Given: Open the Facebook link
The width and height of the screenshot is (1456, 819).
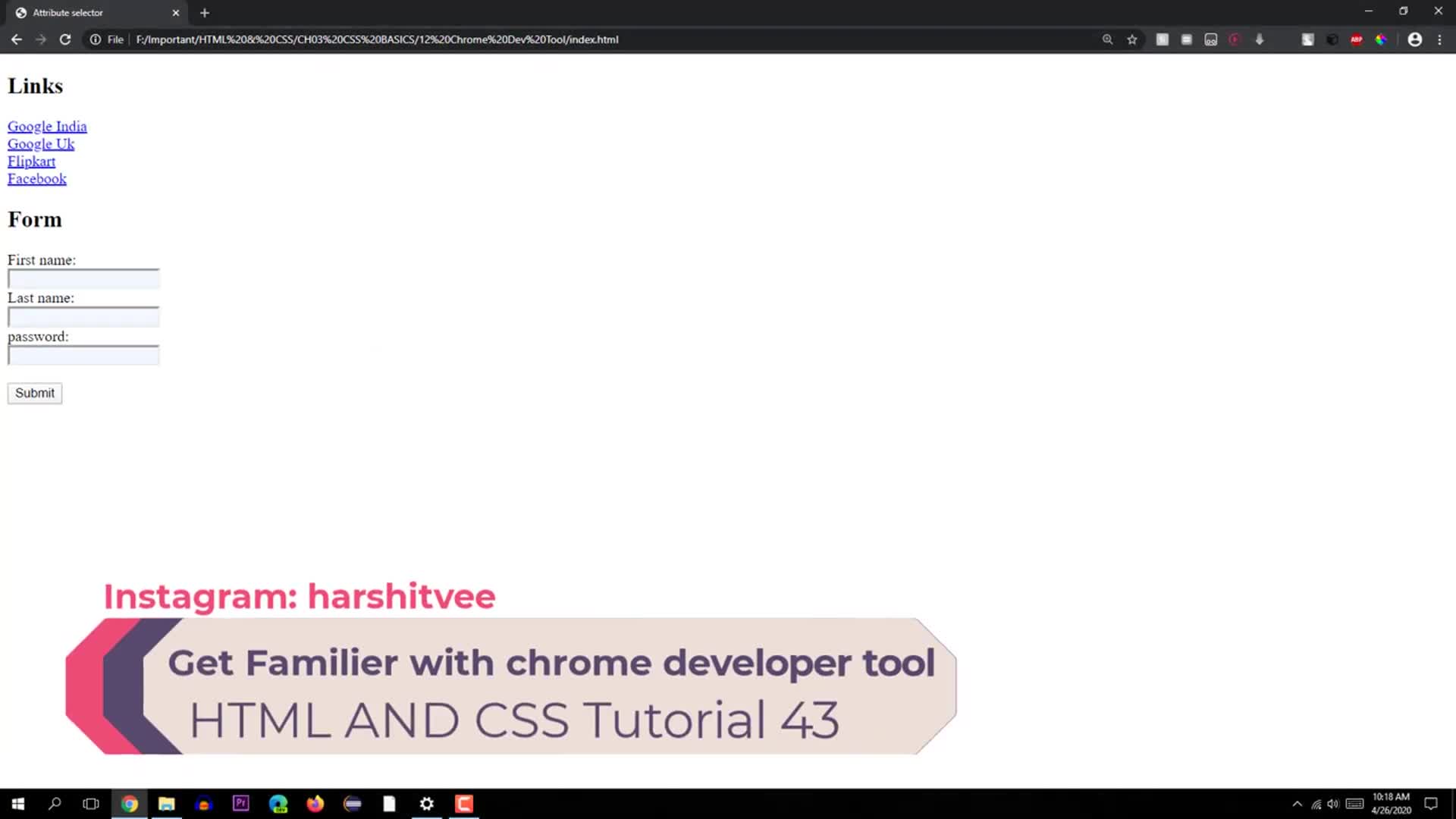Looking at the screenshot, I should point(36,178).
